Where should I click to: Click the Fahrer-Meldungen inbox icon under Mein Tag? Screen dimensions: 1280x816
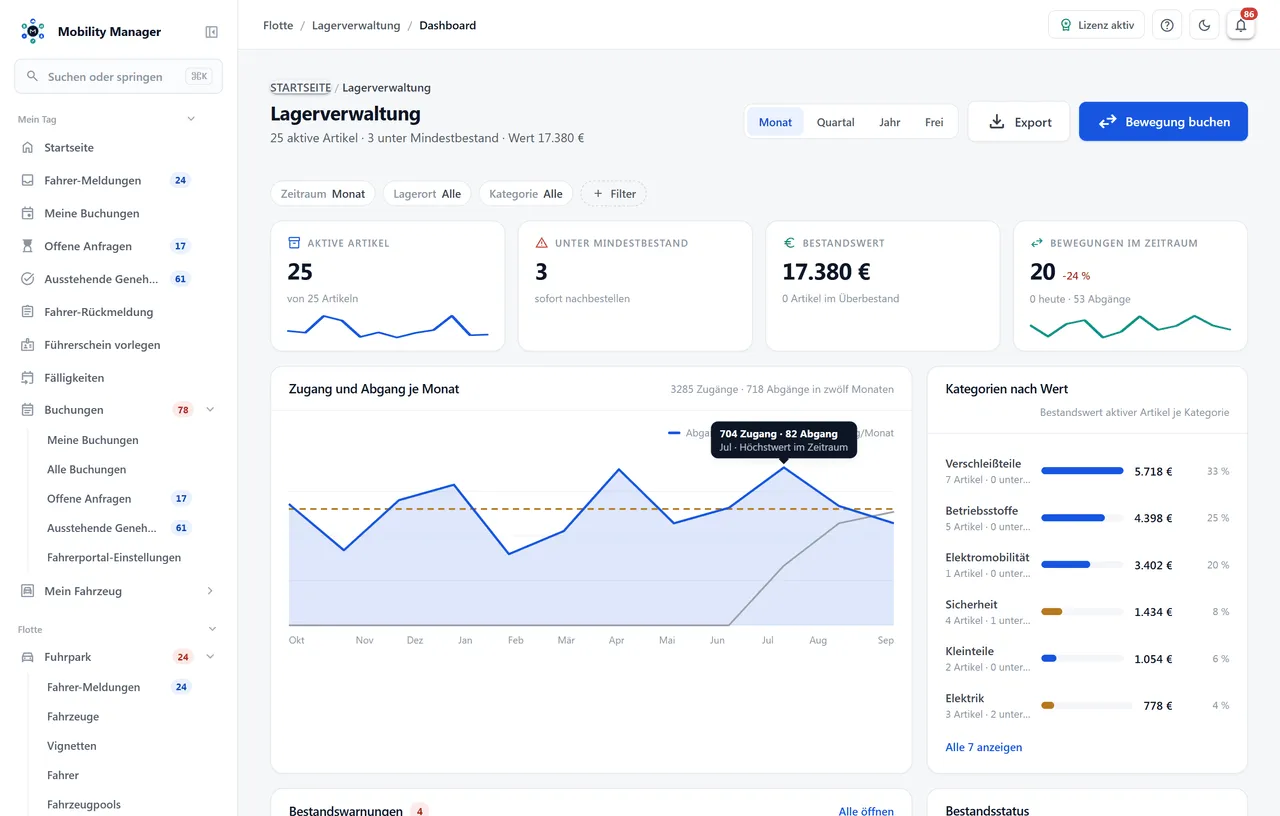[x=28, y=180]
